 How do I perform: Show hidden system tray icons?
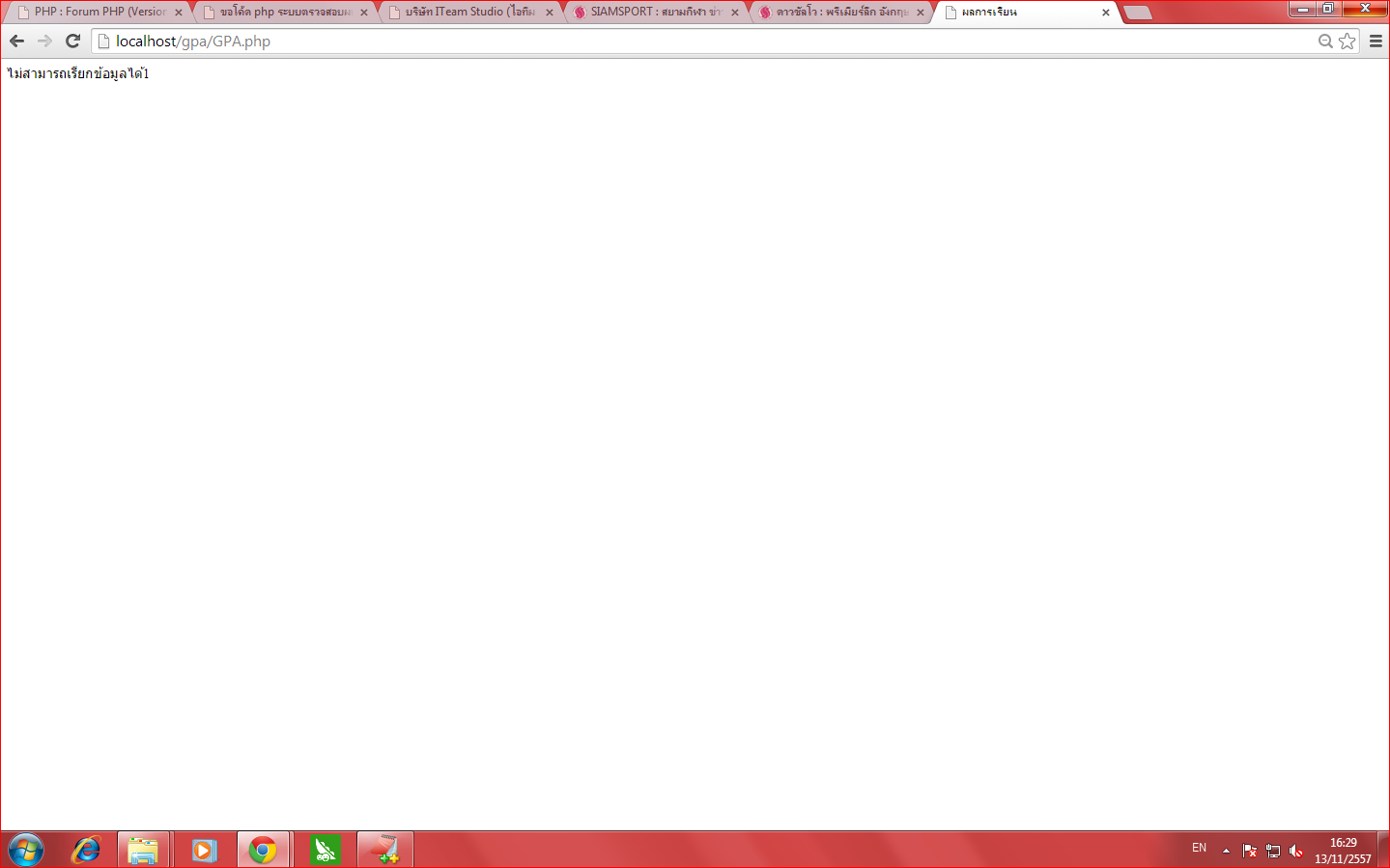[x=1226, y=851]
